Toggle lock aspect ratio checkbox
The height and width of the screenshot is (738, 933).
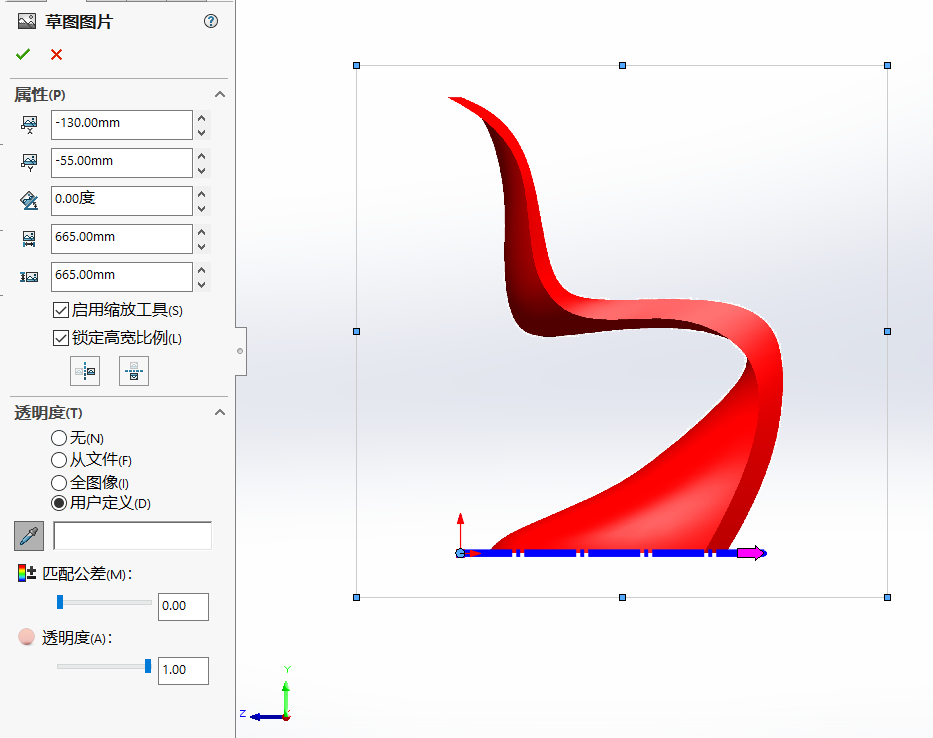(61, 338)
